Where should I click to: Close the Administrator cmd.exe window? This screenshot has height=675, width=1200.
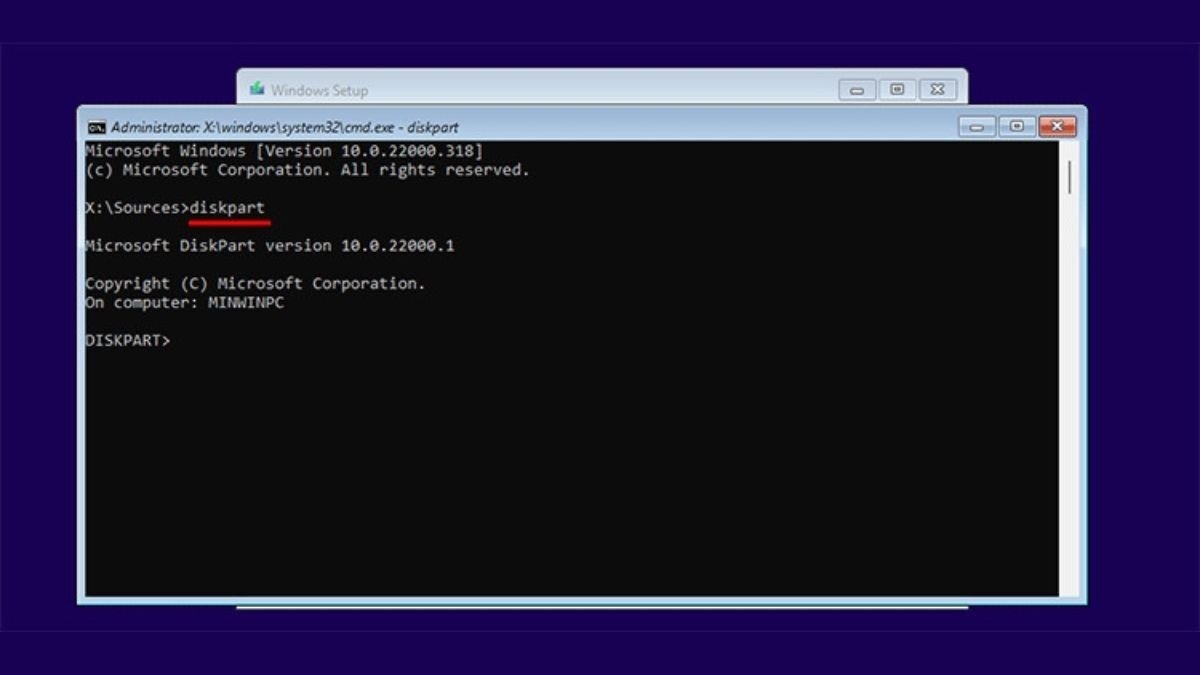(x=1056, y=127)
